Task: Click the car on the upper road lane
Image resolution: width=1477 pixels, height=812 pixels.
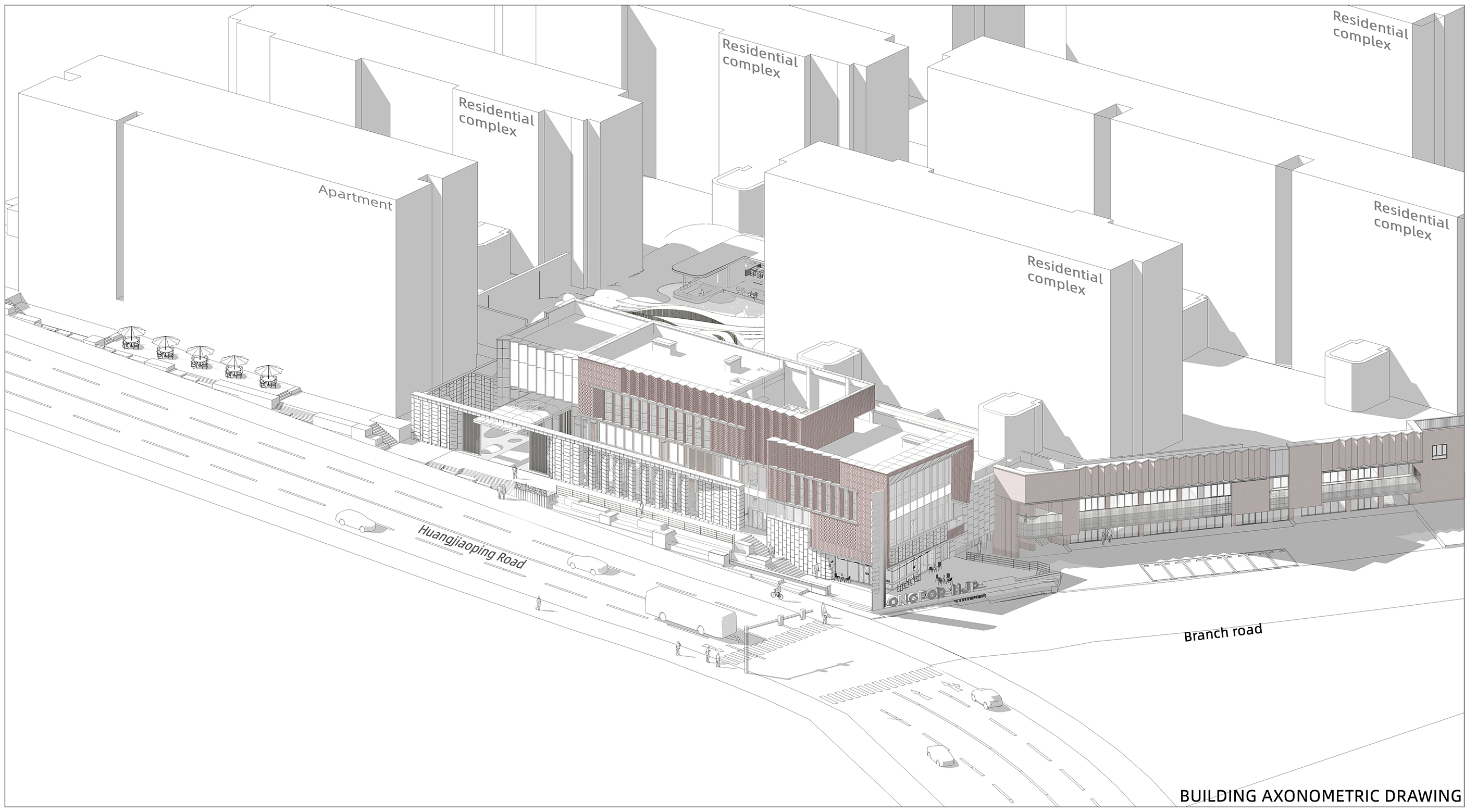Action: click(356, 520)
